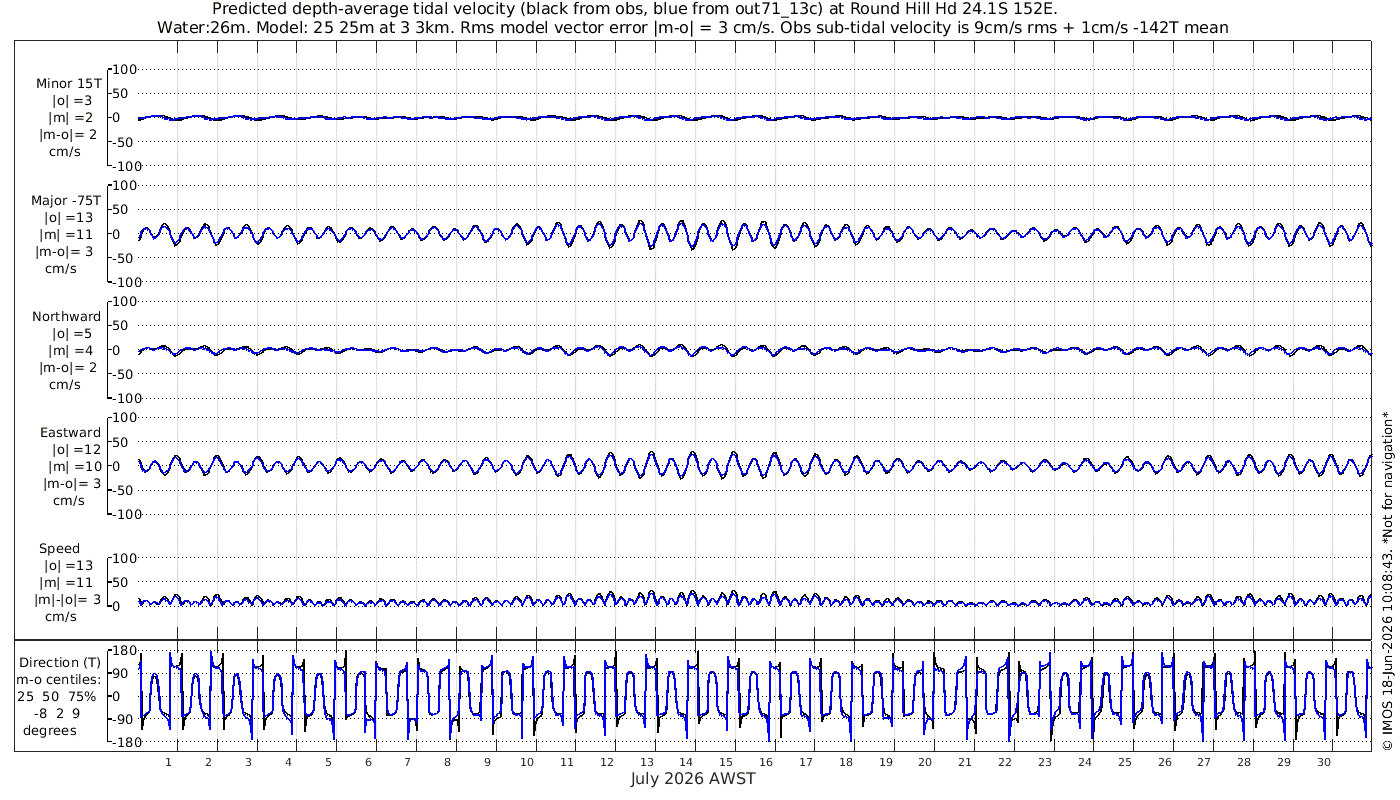Click the 'Direction (T)' panel label
1400x800 pixels.
pos(59,663)
